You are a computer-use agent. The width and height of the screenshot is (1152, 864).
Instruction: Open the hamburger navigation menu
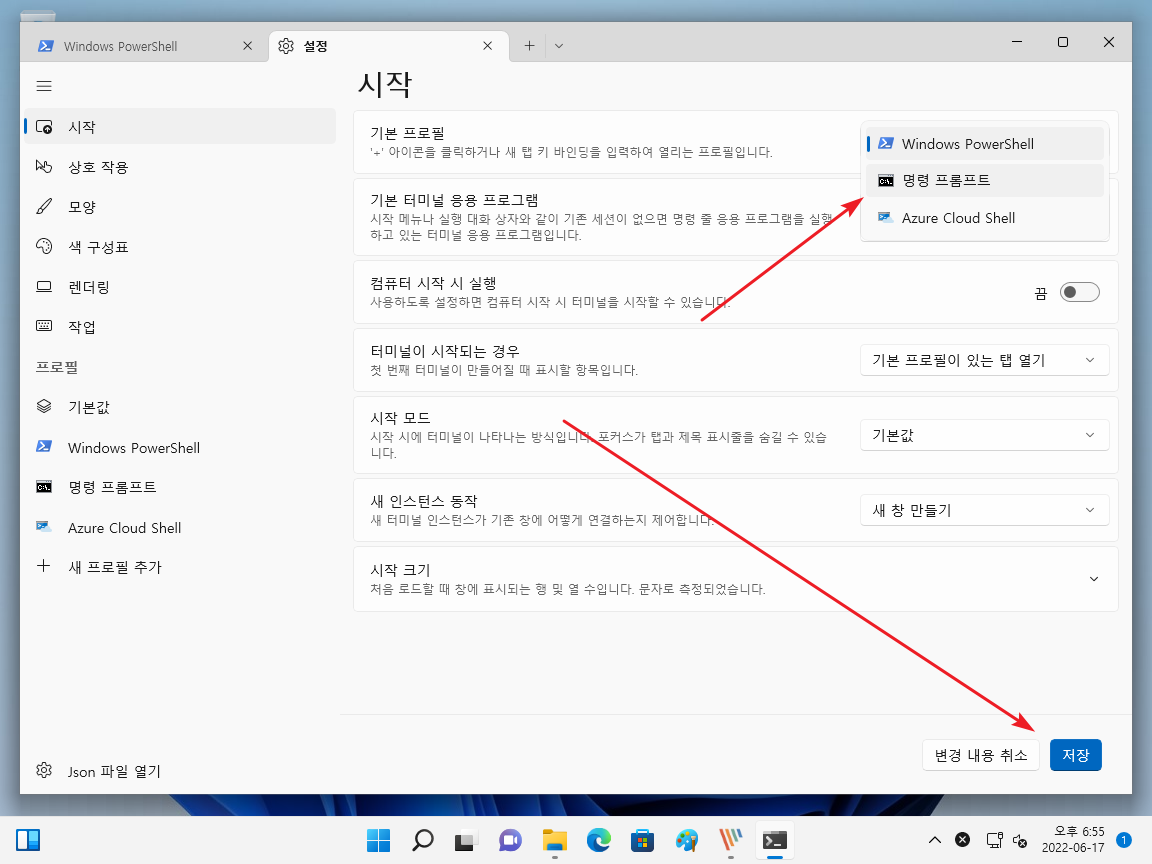click(44, 87)
